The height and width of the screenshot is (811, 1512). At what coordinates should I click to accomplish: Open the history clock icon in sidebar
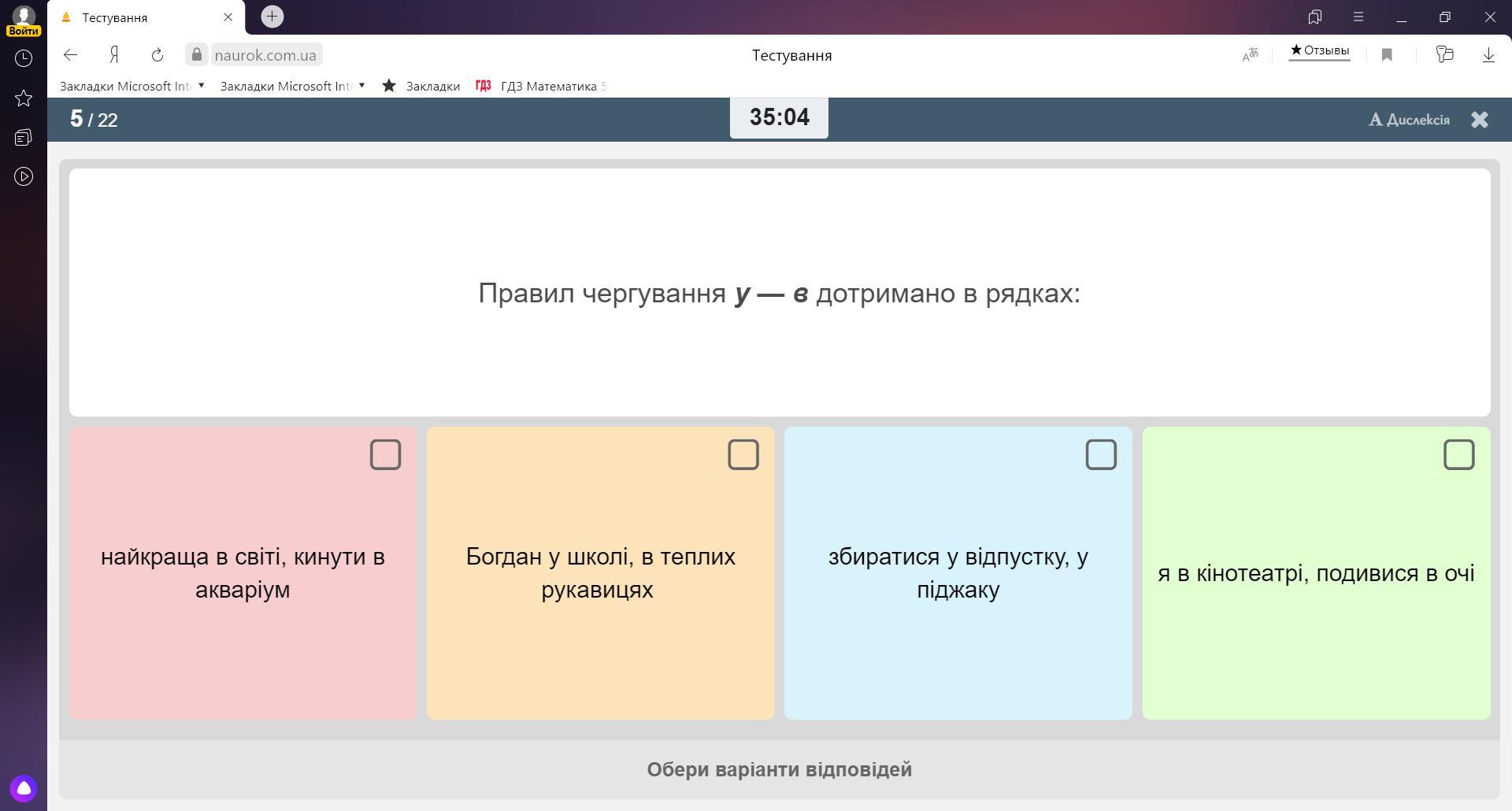(24, 58)
